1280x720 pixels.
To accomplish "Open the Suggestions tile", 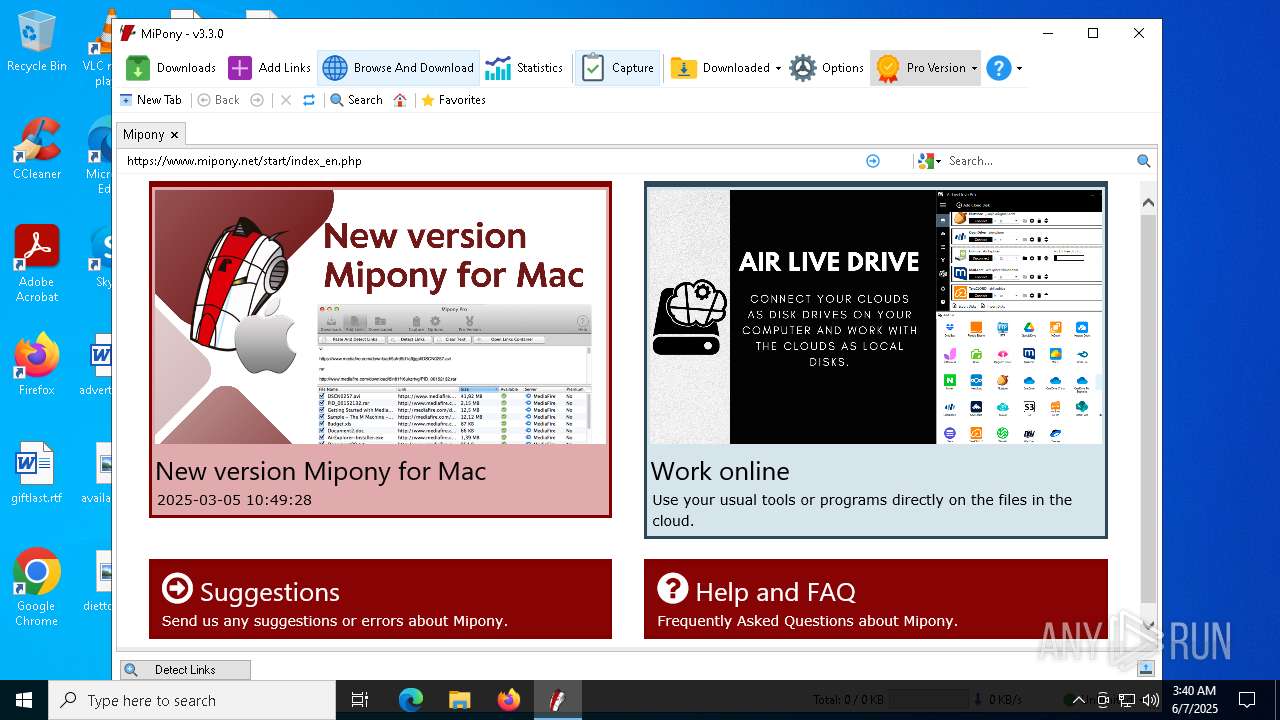I will 380,599.
